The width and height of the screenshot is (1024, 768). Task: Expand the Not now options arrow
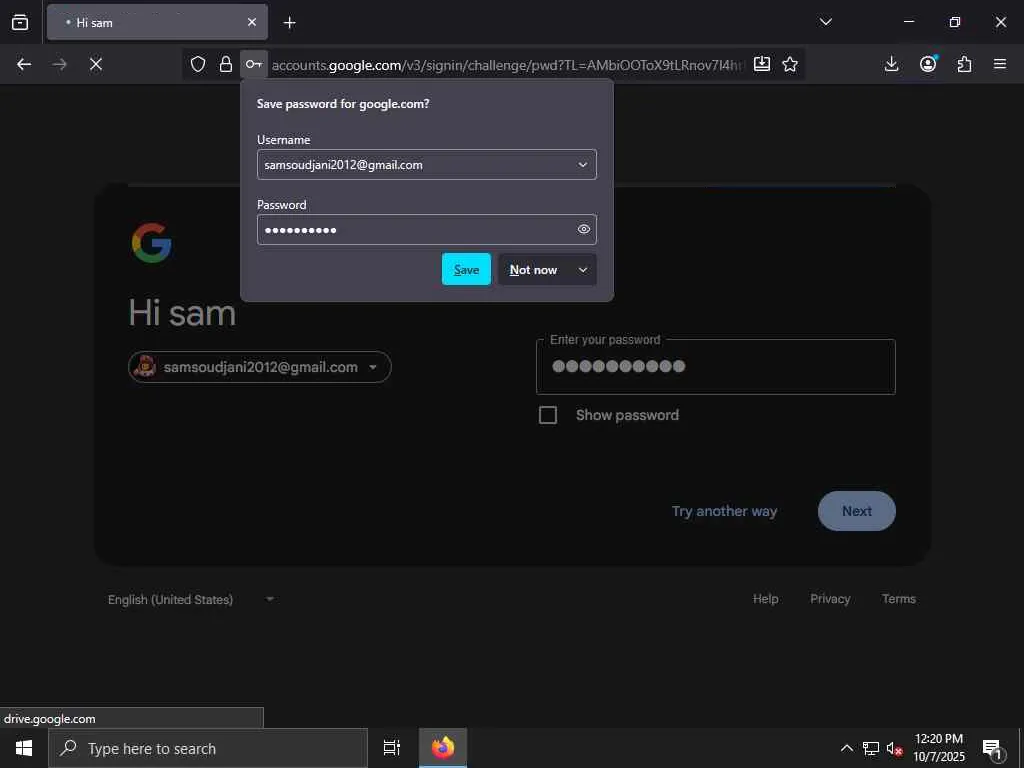click(x=583, y=270)
